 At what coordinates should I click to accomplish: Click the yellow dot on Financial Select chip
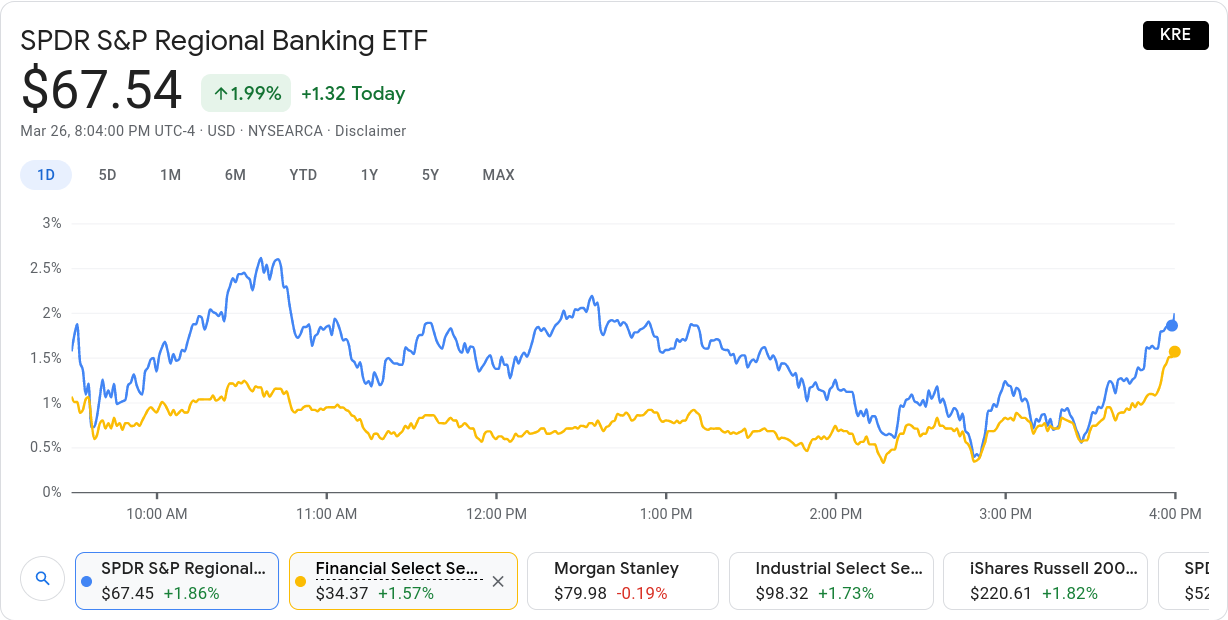point(300,581)
